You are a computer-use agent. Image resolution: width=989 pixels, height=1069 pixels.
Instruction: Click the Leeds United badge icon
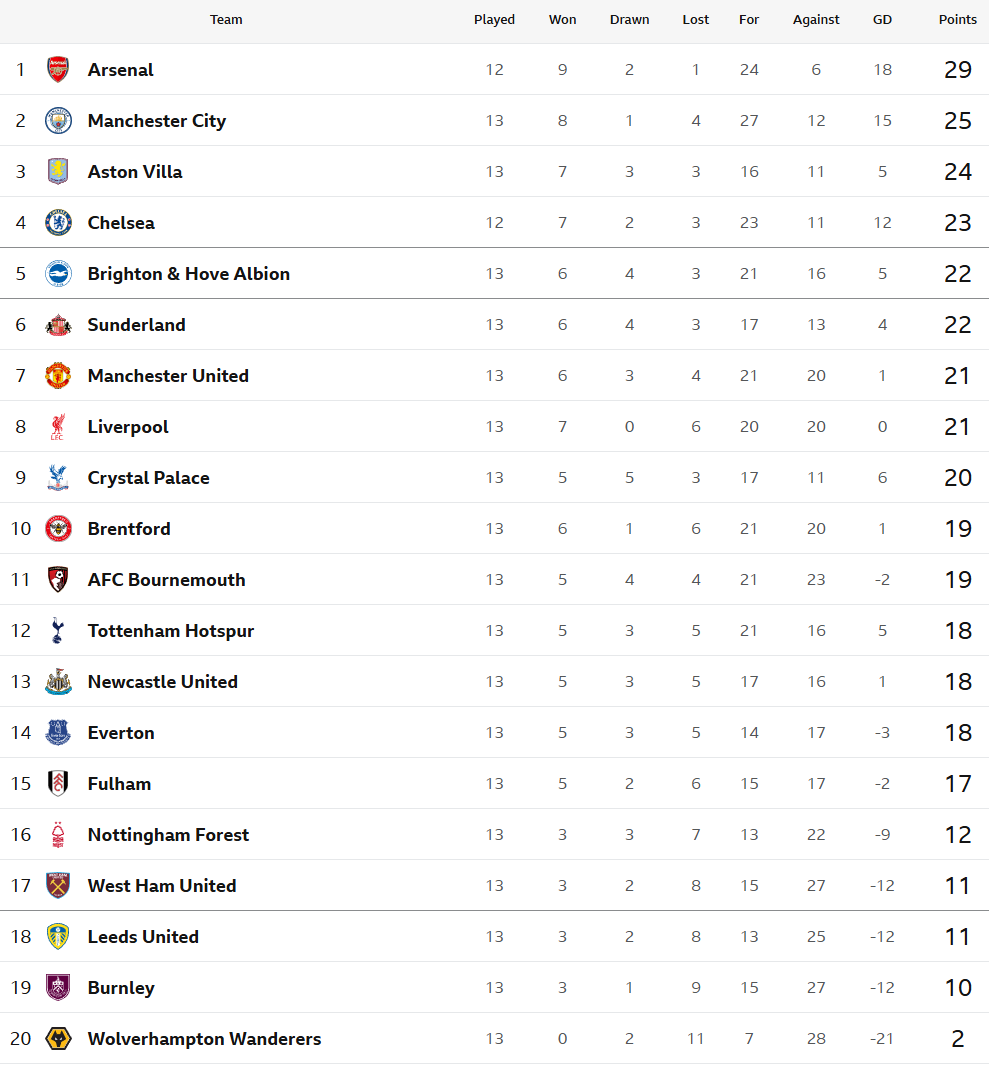click(58, 937)
